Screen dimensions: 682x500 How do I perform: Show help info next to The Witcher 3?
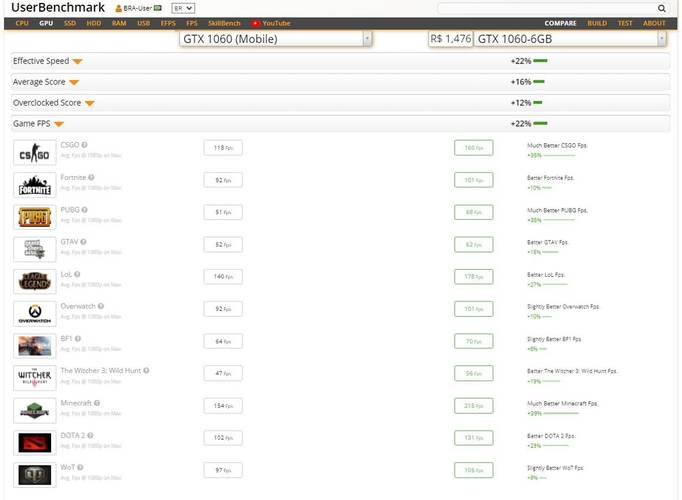pyautogui.click(x=146, y=370)
